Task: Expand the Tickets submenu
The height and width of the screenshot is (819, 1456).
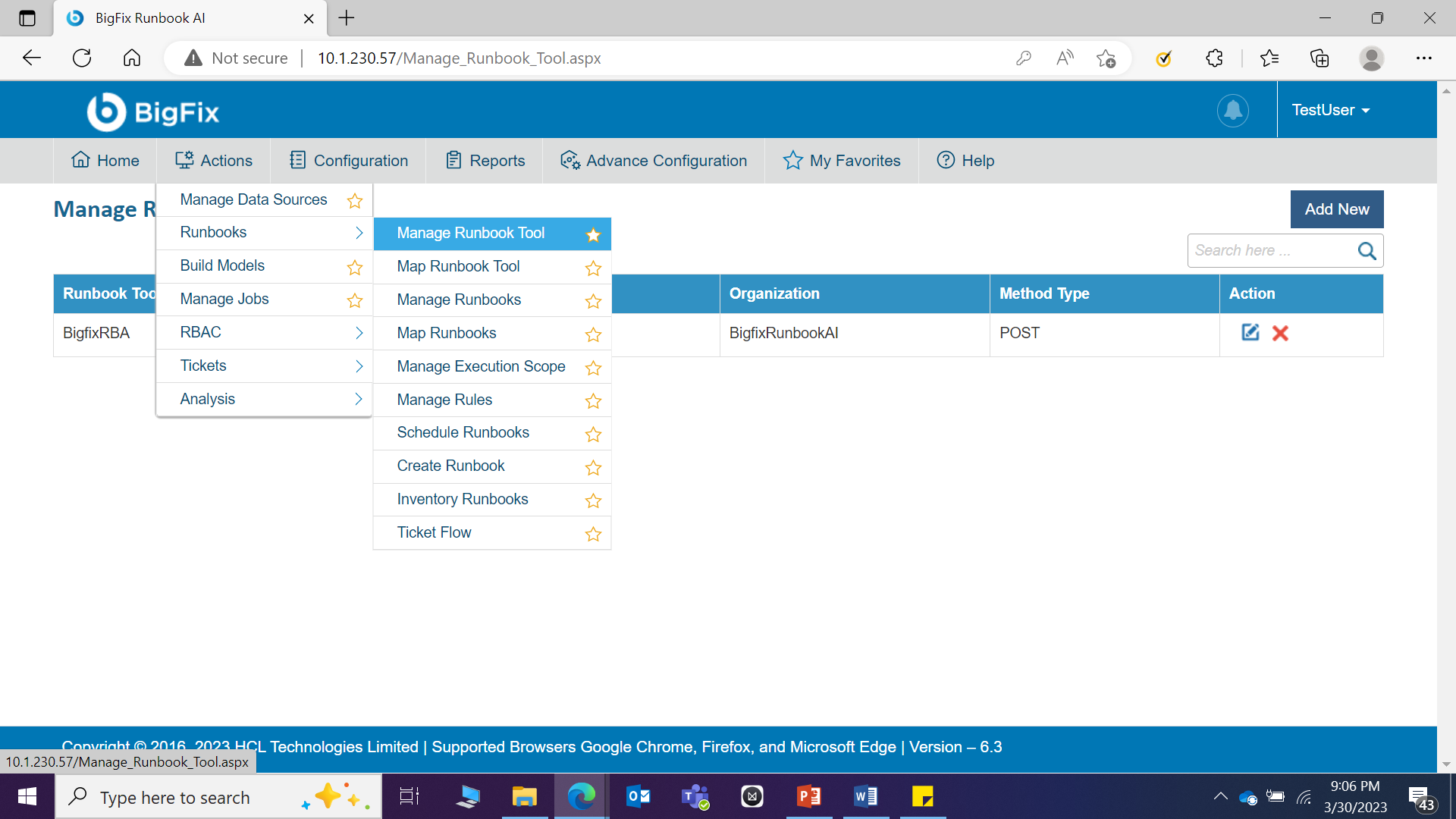Action: pyautogui.click(x=264, y=366)
